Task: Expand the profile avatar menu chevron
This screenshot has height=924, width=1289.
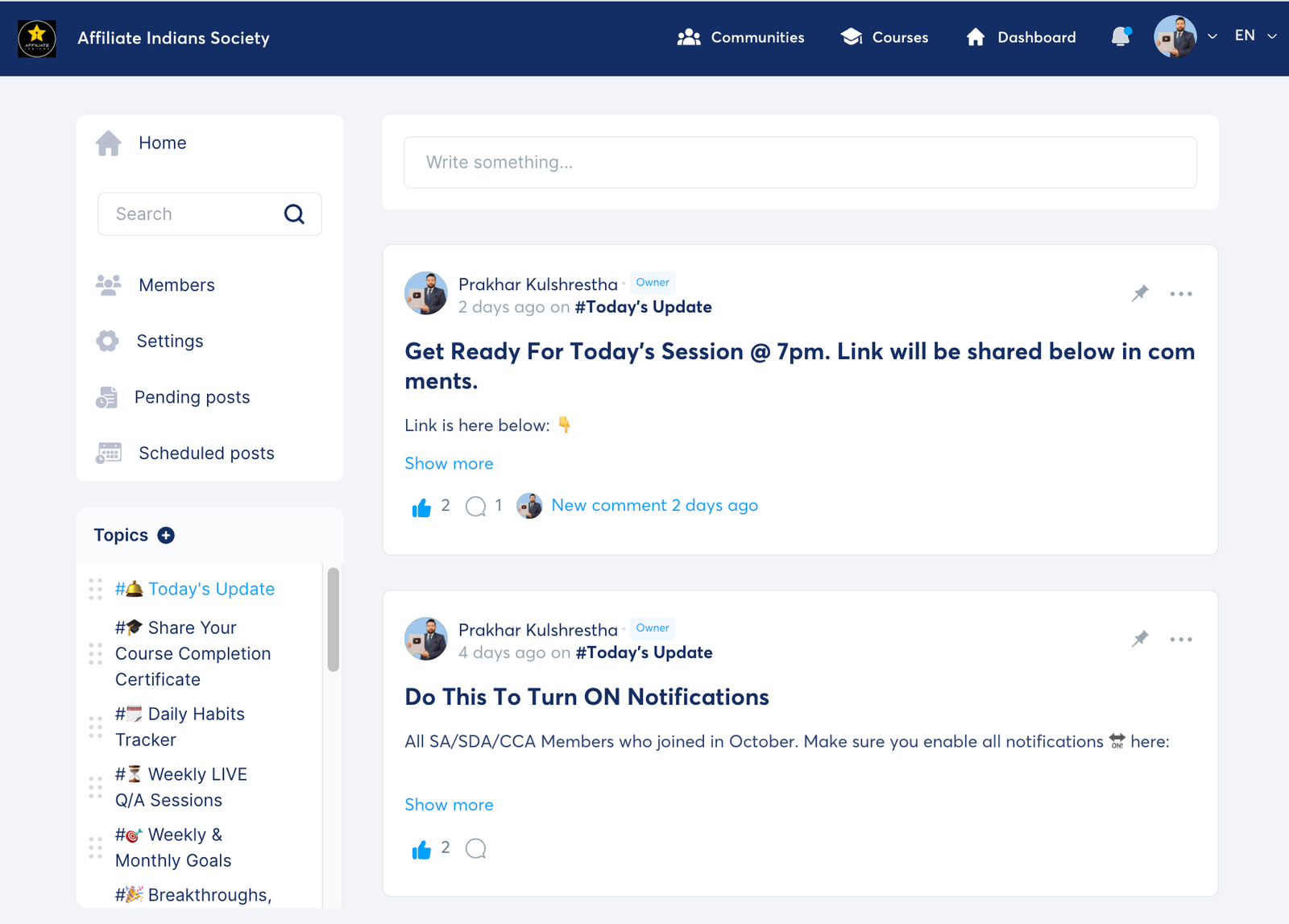Action: (x=1212, y=37)
